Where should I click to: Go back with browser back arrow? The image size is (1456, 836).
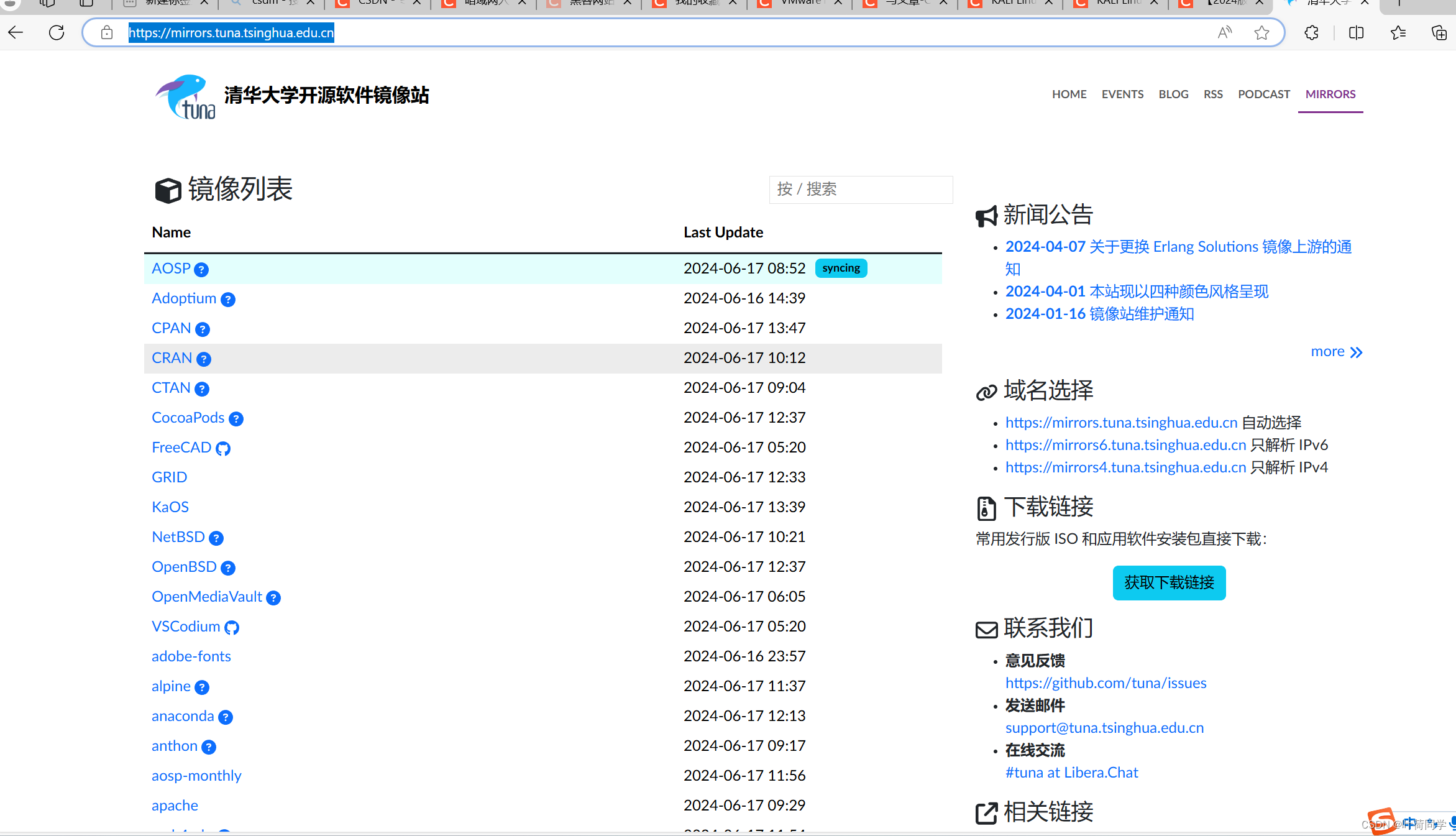16,32
